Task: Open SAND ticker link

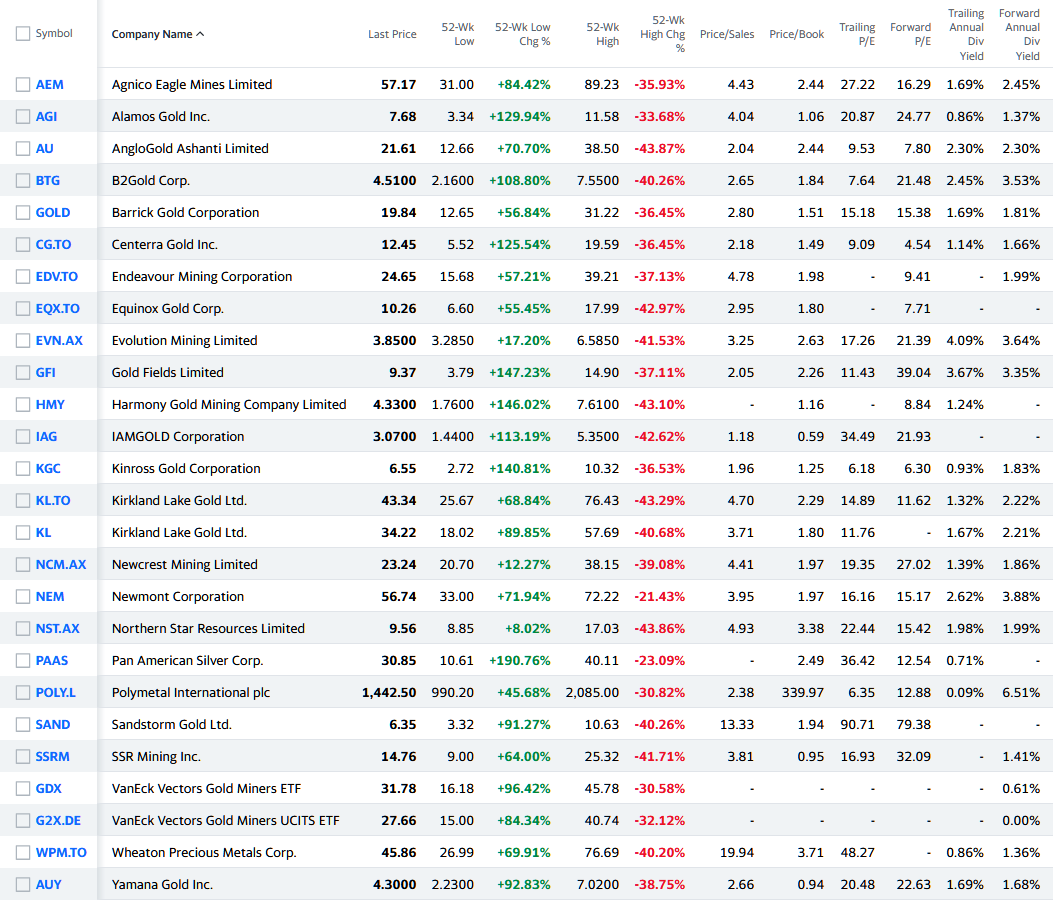Action: tap(53, 725)
